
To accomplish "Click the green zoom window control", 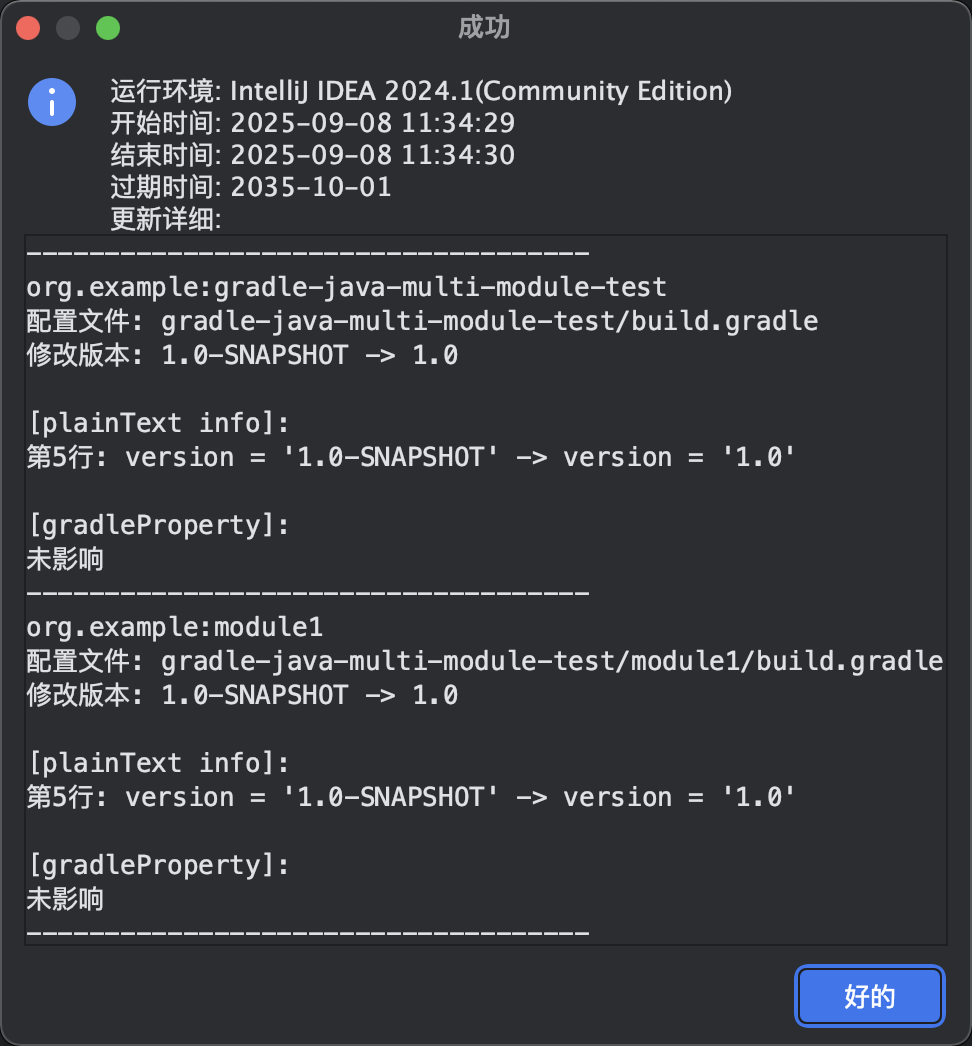I will (107, 27).
